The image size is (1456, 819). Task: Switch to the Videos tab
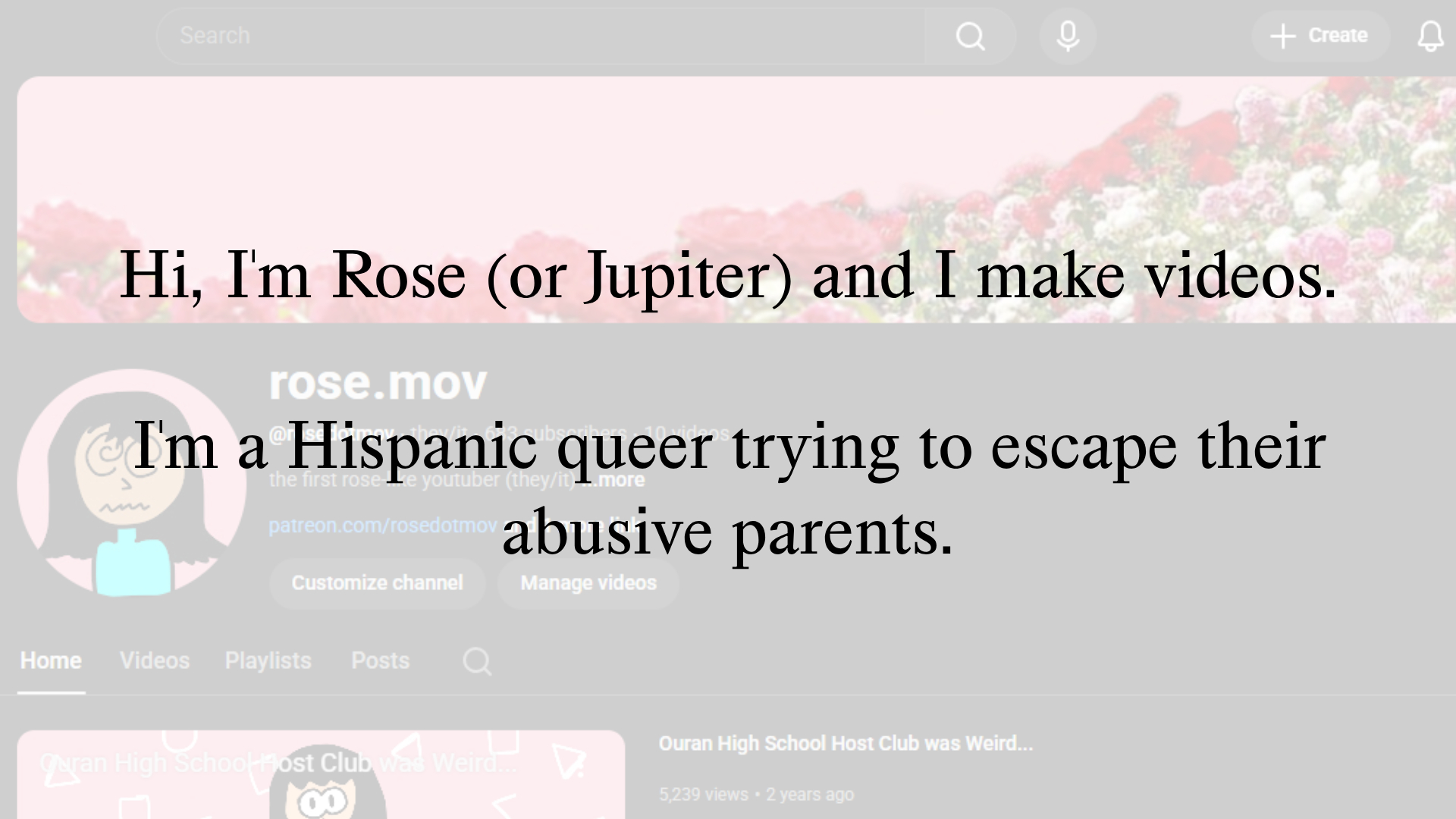coord(155,661)
